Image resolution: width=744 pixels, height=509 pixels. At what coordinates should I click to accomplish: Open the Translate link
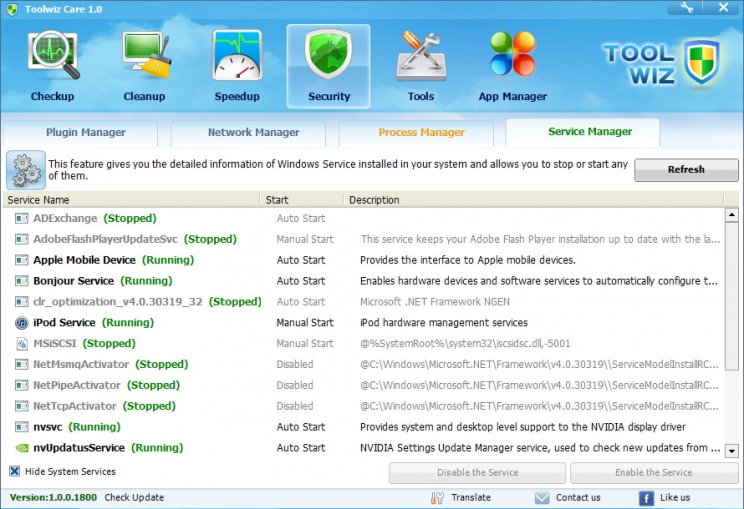click(x=471, y=497)
